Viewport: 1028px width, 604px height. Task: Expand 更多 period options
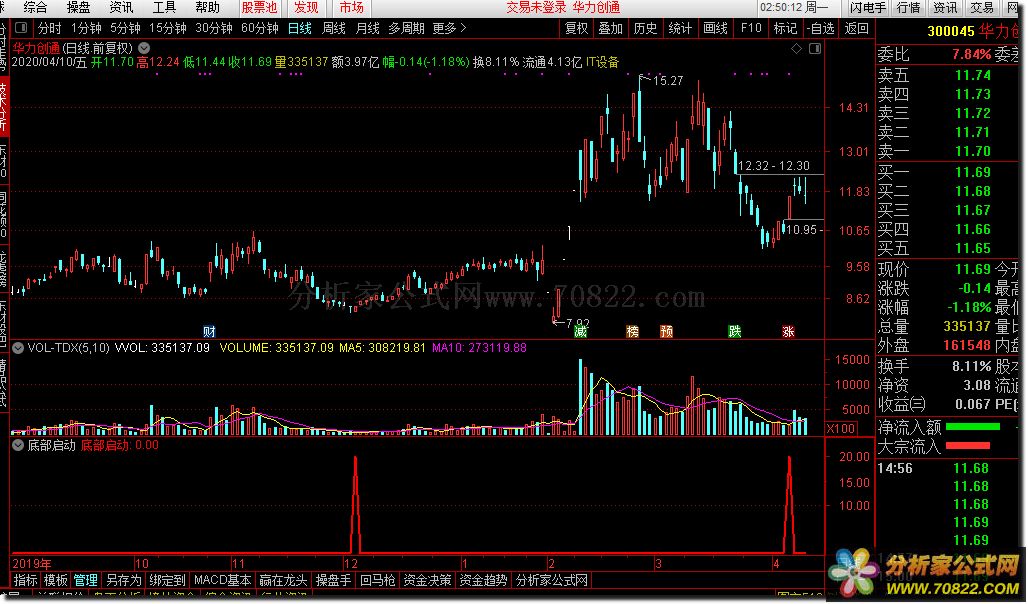pyautogui.click(x=449, y=28)
